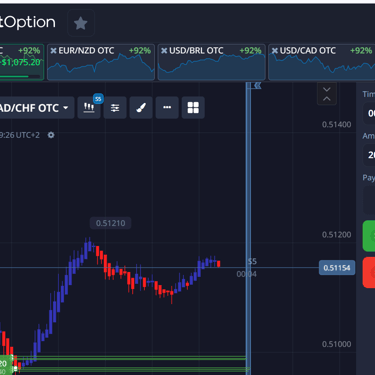Viewport: 375px width, 375px height.
Task: Open the more options ellipsis button
Action: 167,108
